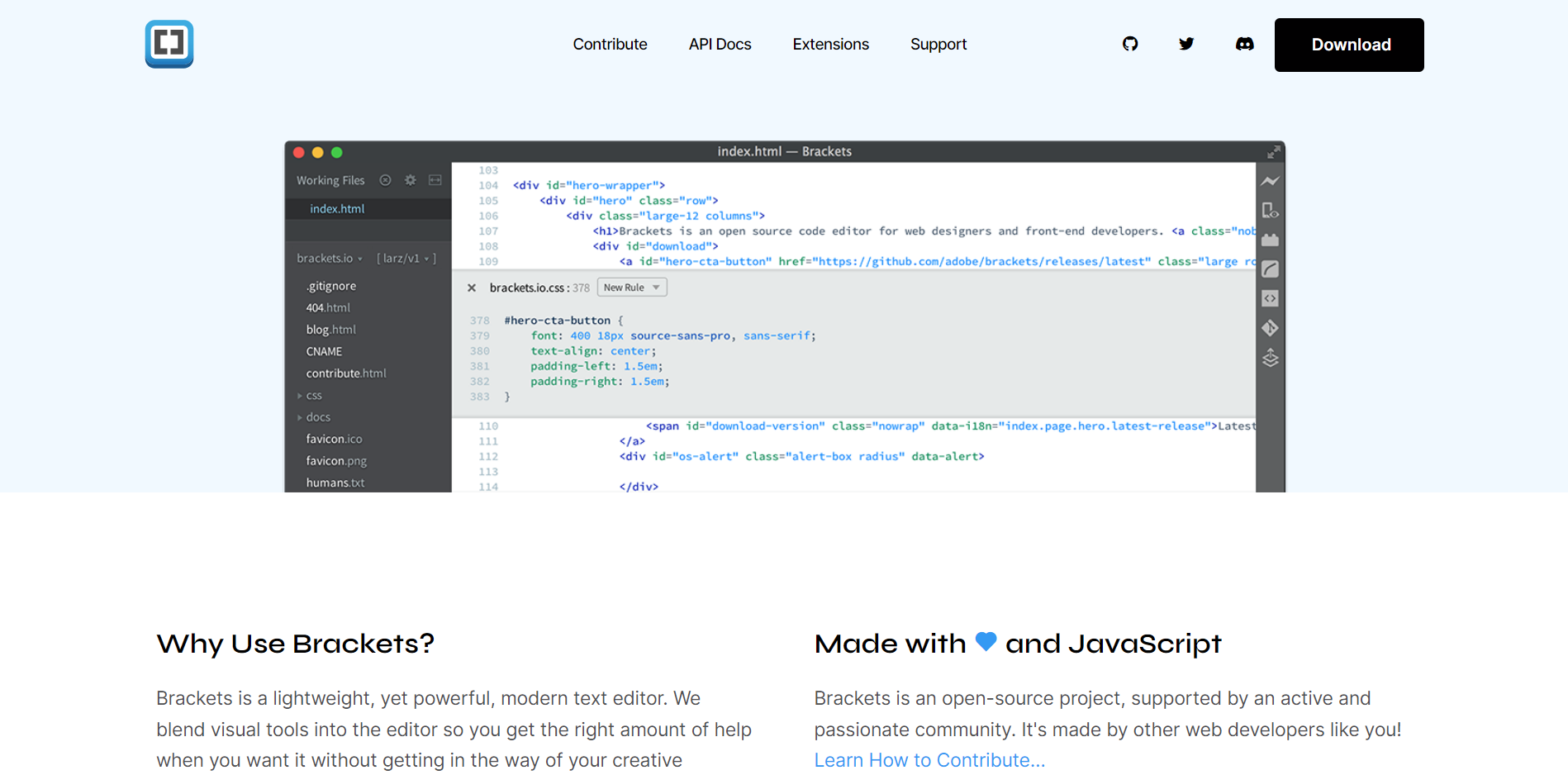Select the CNAME file
Viewport: 1568px width, 775px height.
pyautogui.click(x=324, y=351)
